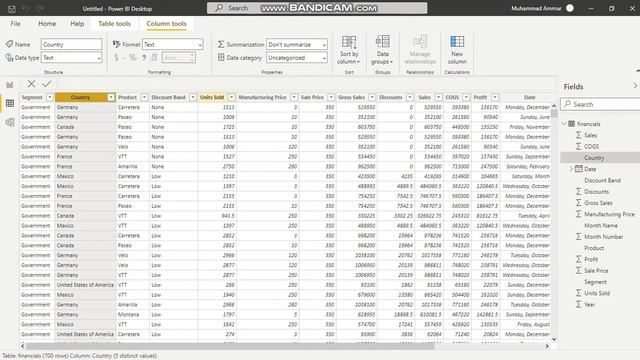Select the Column tools tab
This screenshot has height=360, width=640.
click(167, 24)
